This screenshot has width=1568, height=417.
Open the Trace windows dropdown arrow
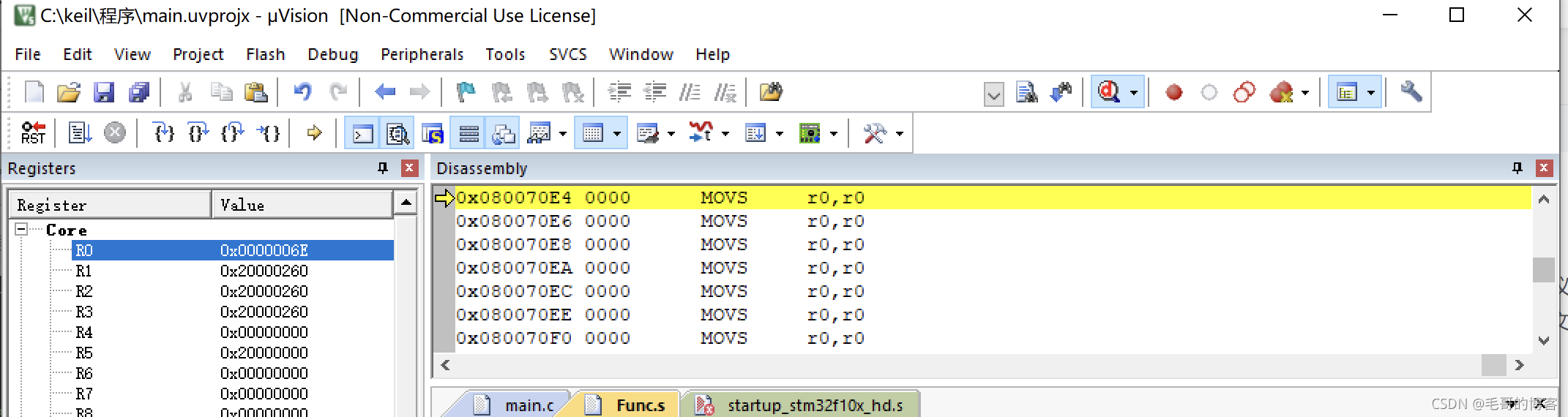tap(780, 134)
